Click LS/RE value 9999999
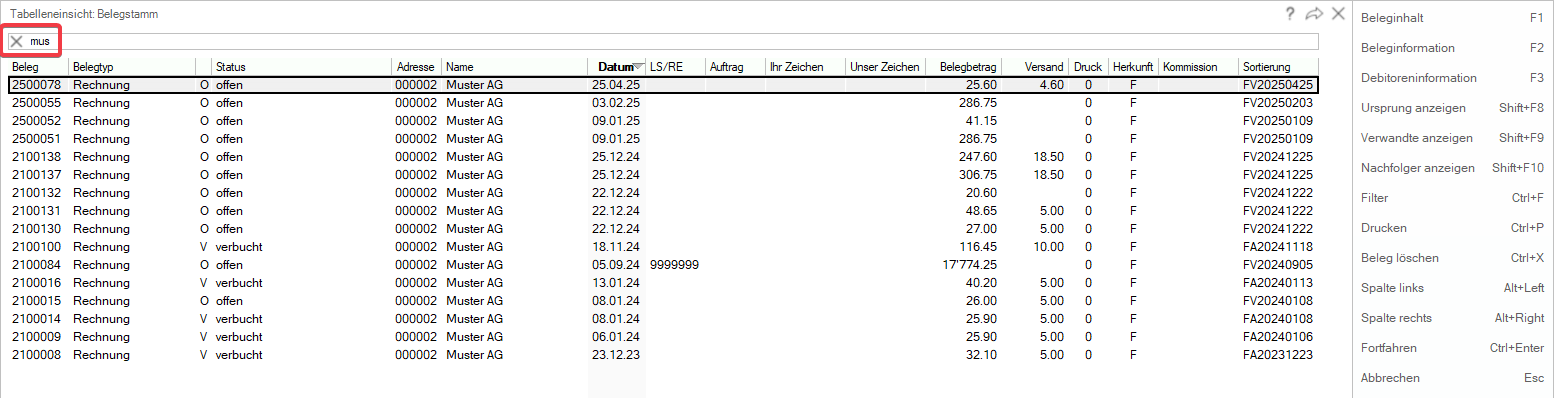1554x398 pixels. [x=674, y=265]
